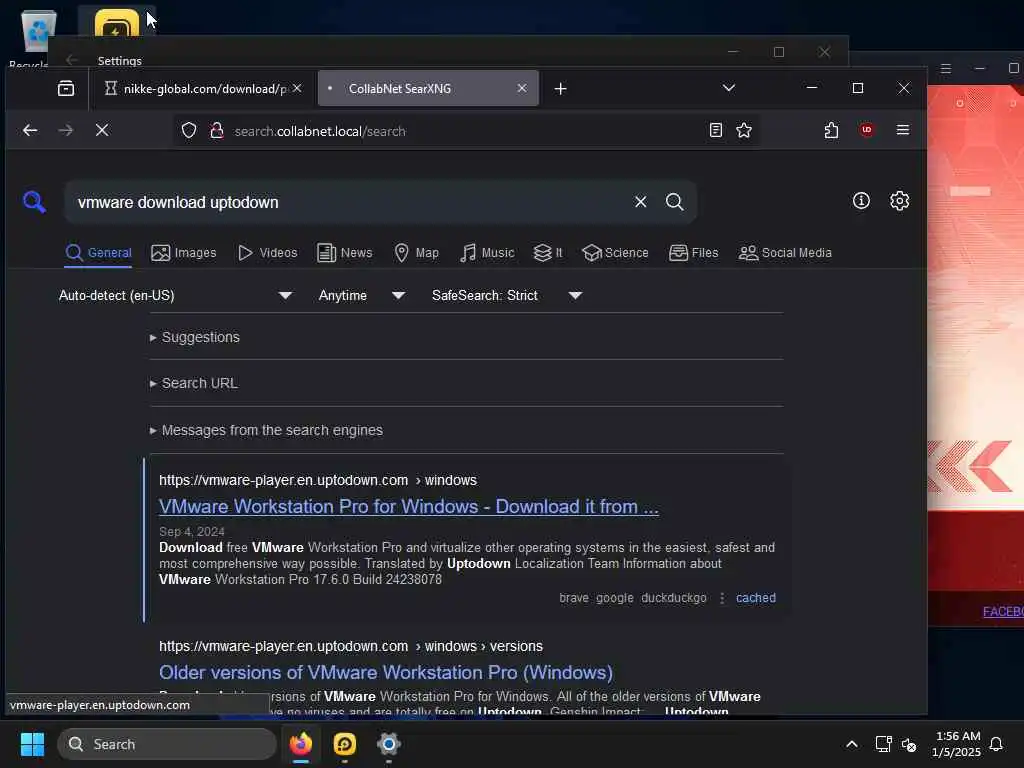Open Firefox extensions puzzle icon
1024x768 pixels.
point(831,131)
